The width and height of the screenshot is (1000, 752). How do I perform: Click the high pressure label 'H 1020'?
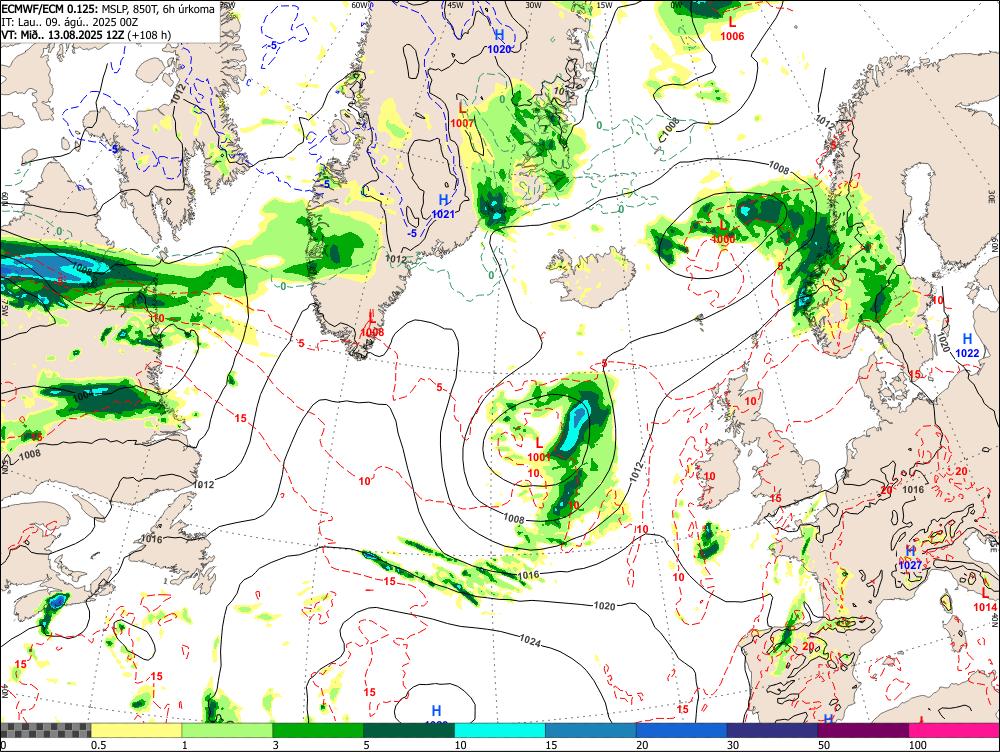[499, 41]
